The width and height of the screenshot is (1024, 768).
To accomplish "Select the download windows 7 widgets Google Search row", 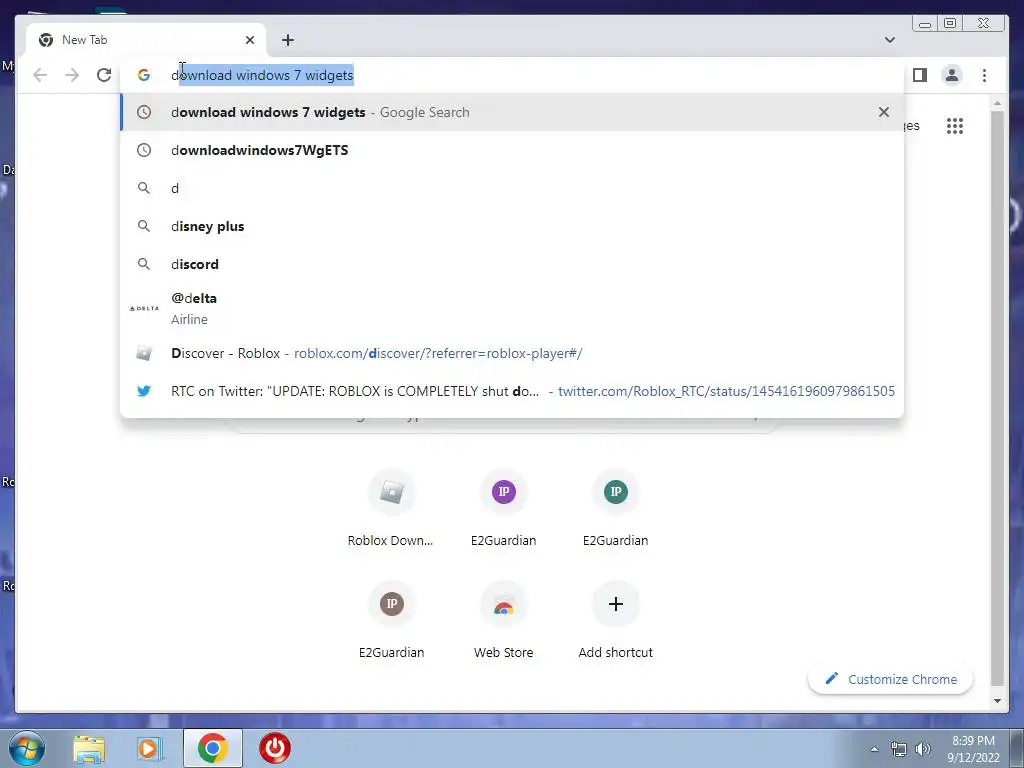I will click(512, 112).
